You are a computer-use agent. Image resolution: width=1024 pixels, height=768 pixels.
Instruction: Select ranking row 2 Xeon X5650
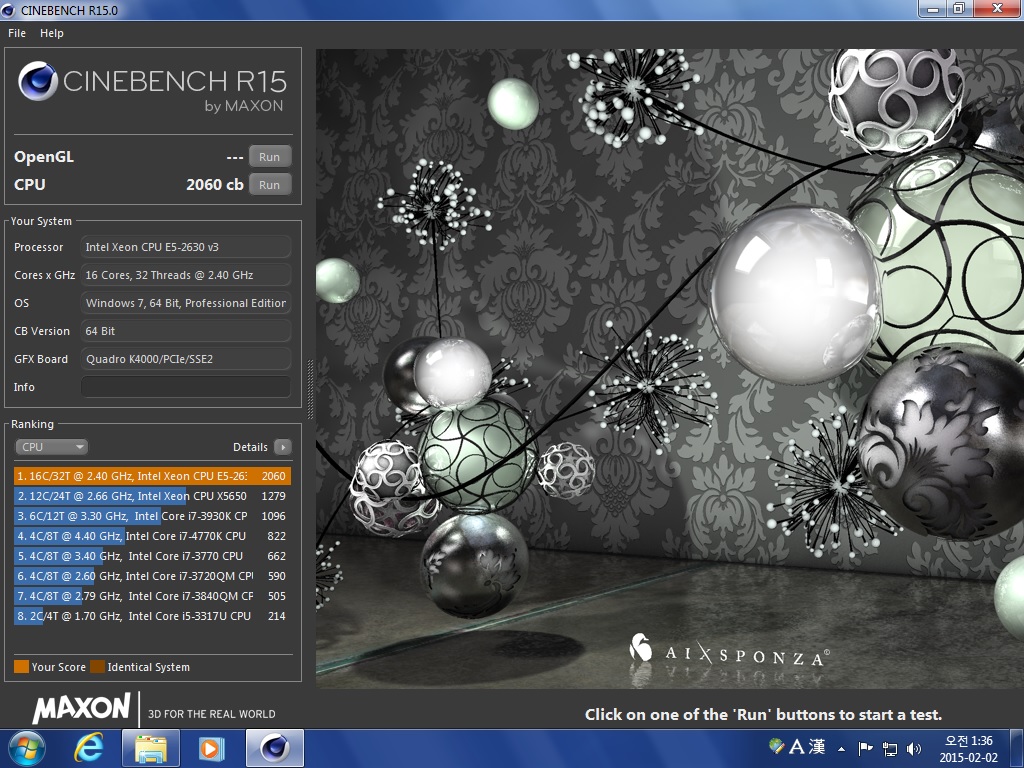pyautogui.click(x=152, y=496)
